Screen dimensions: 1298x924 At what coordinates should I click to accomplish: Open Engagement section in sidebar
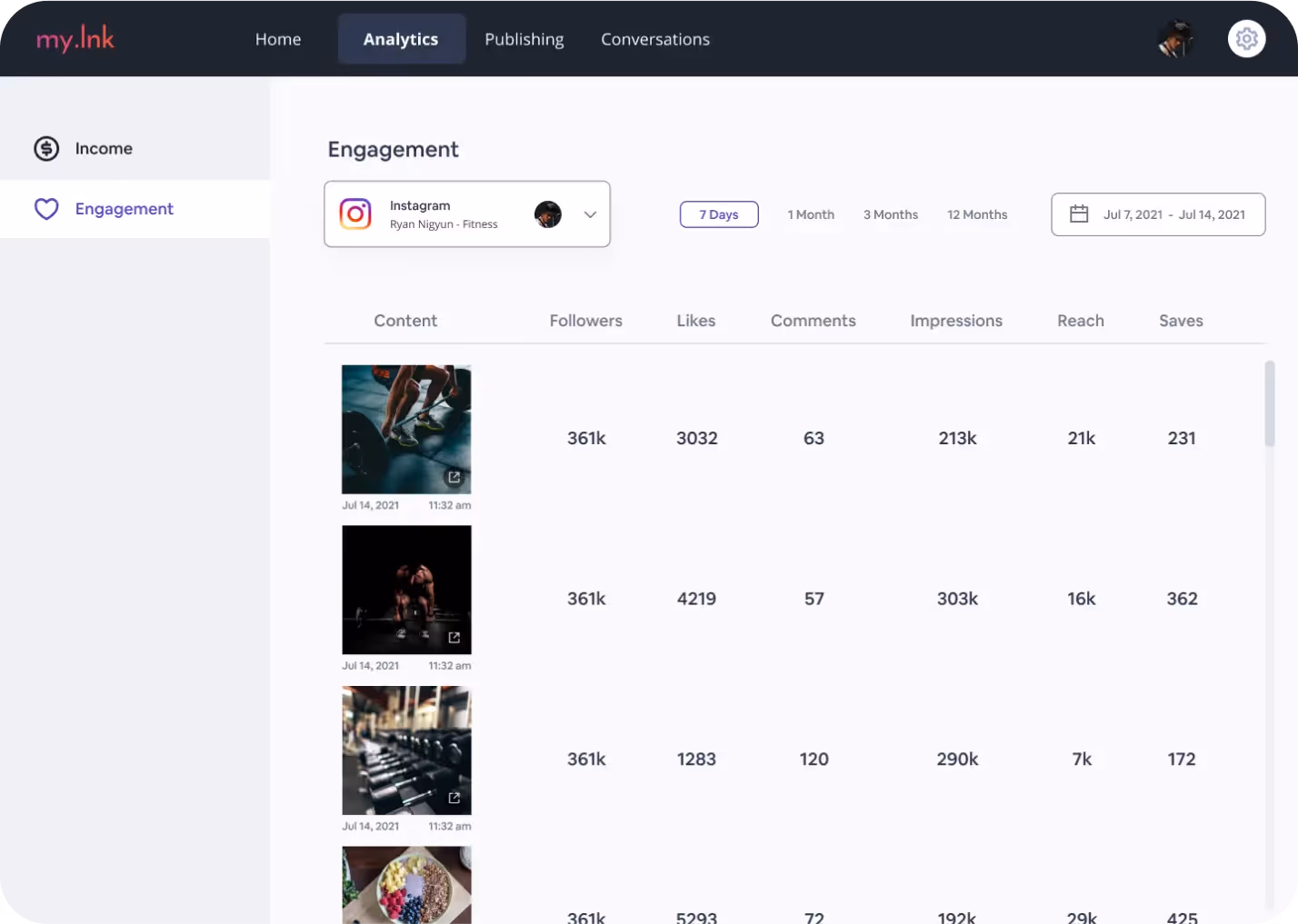click(135, 209)
